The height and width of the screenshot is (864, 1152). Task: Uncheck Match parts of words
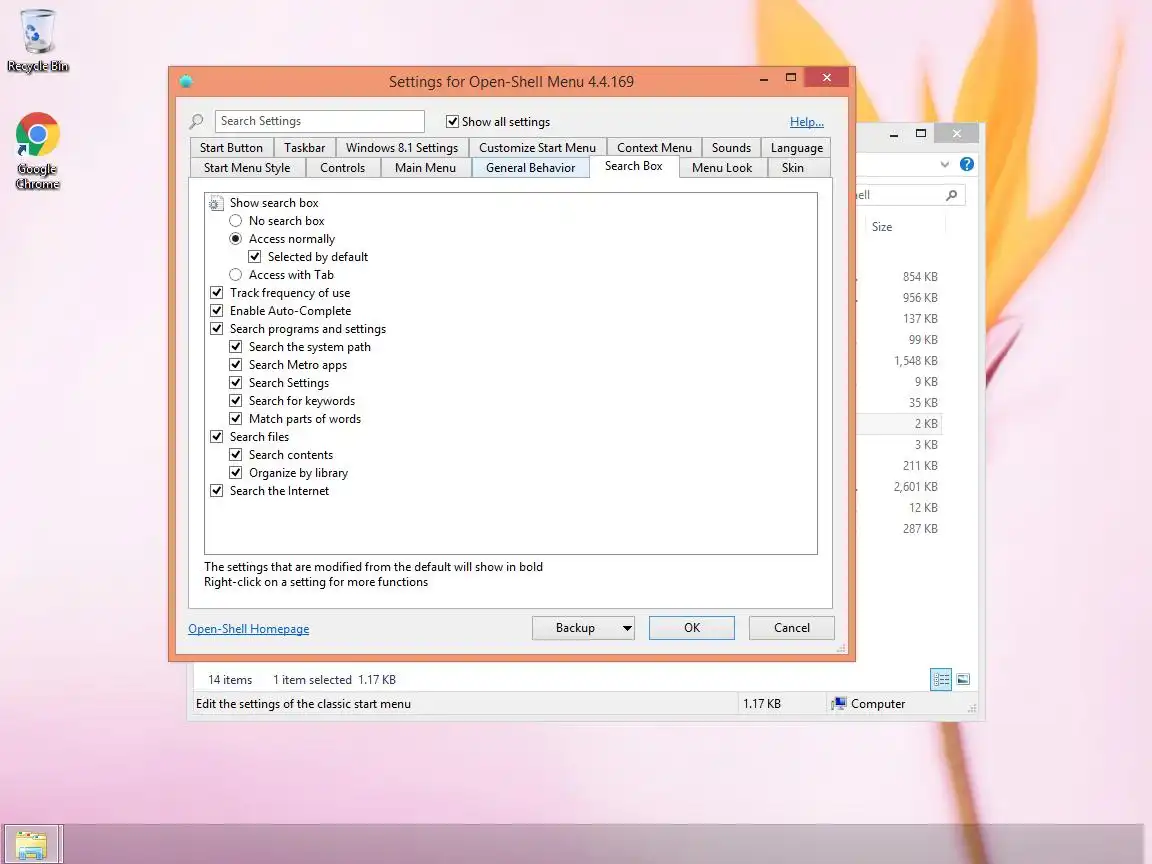pyautogui.click(x=235, y=419)
